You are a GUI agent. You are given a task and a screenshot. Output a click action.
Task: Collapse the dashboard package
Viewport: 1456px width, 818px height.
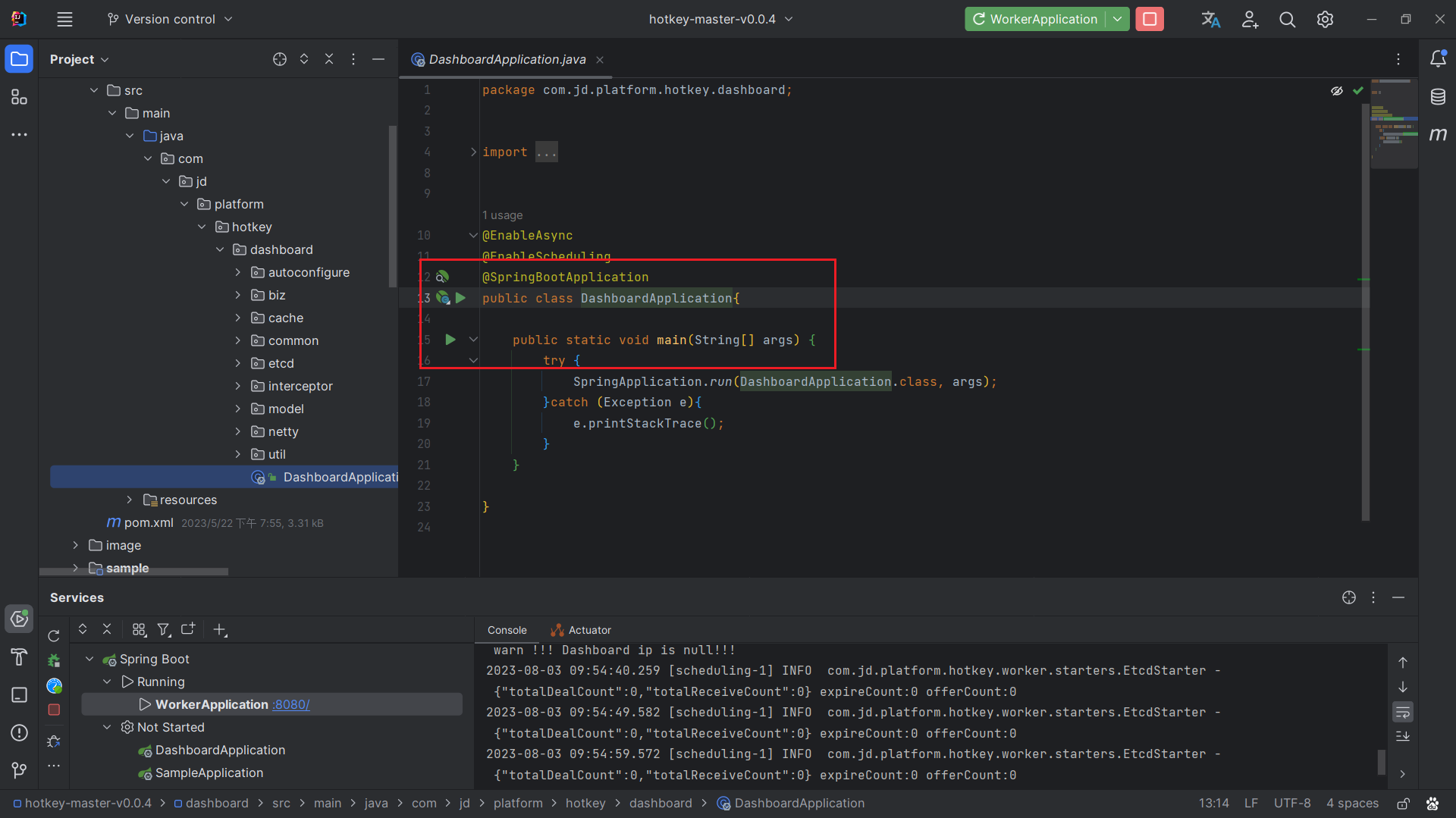pyautogui.click(x=220, y=249)
